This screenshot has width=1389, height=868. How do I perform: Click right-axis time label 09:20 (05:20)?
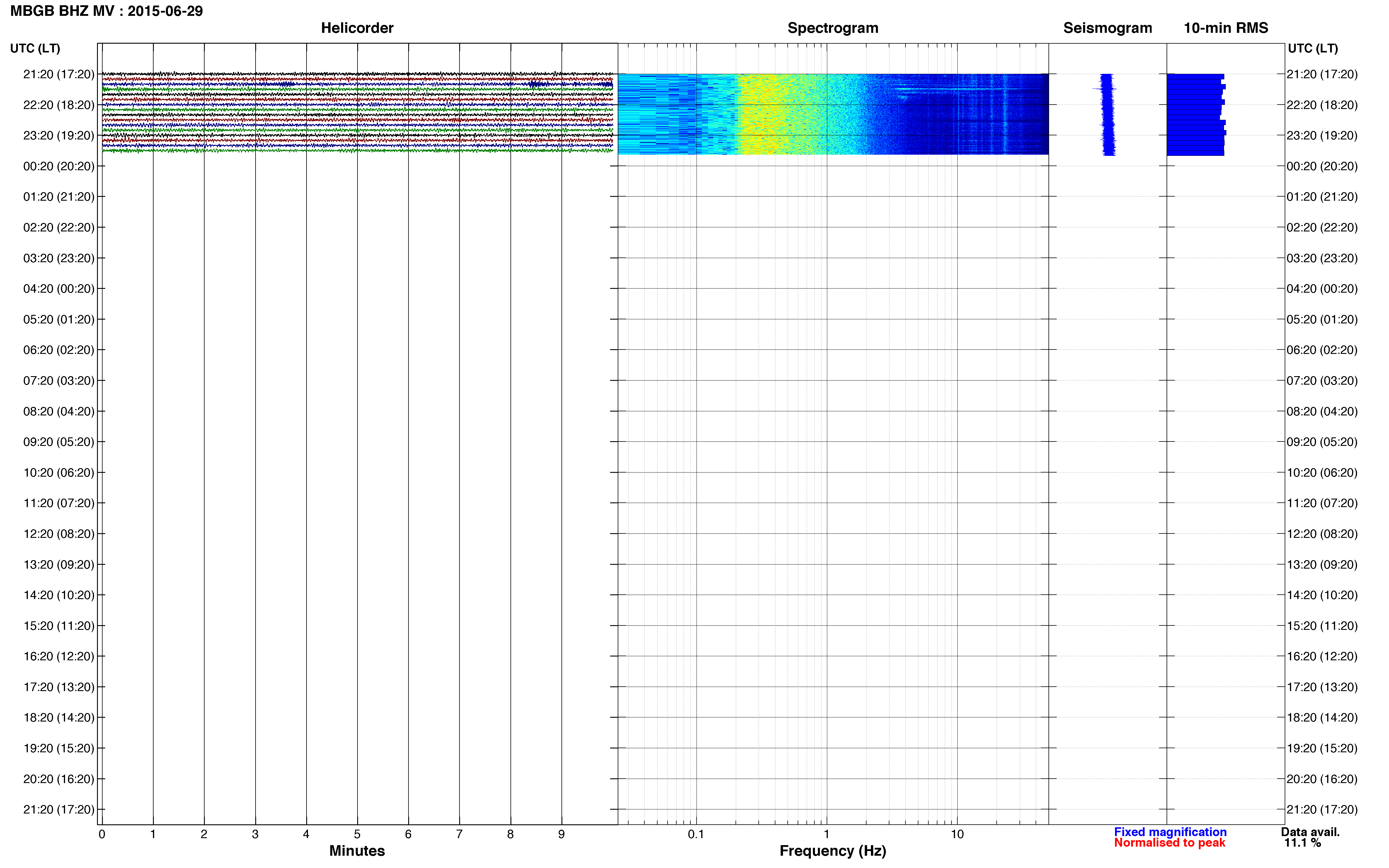pos(1322,442)
